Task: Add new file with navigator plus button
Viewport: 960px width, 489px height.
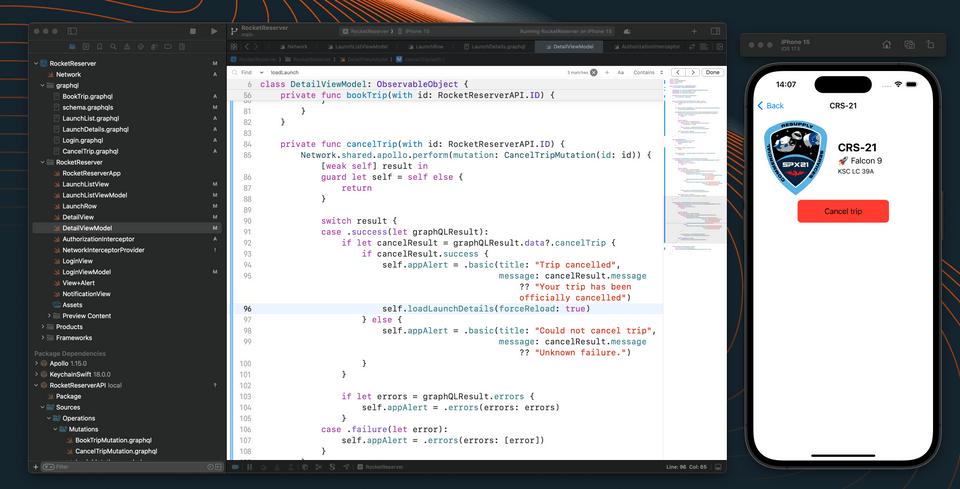Action: [36, 466]
